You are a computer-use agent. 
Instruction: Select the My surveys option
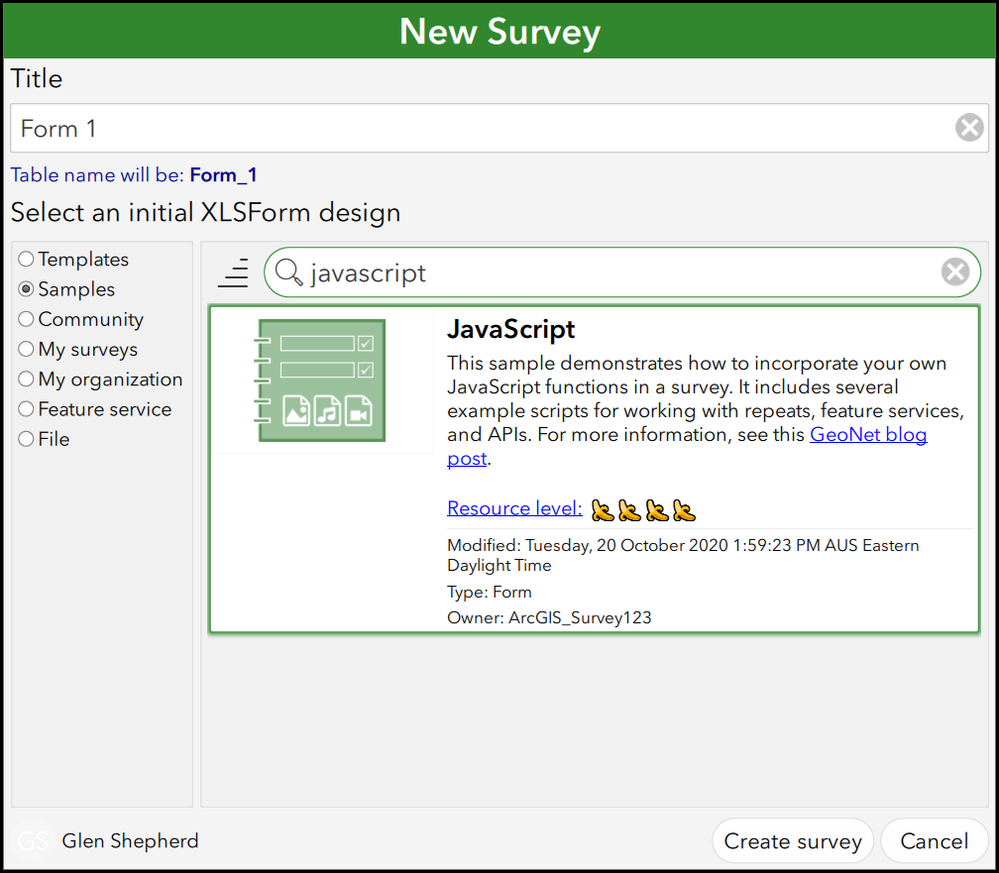pyautogui.click(x=25, y=349)
